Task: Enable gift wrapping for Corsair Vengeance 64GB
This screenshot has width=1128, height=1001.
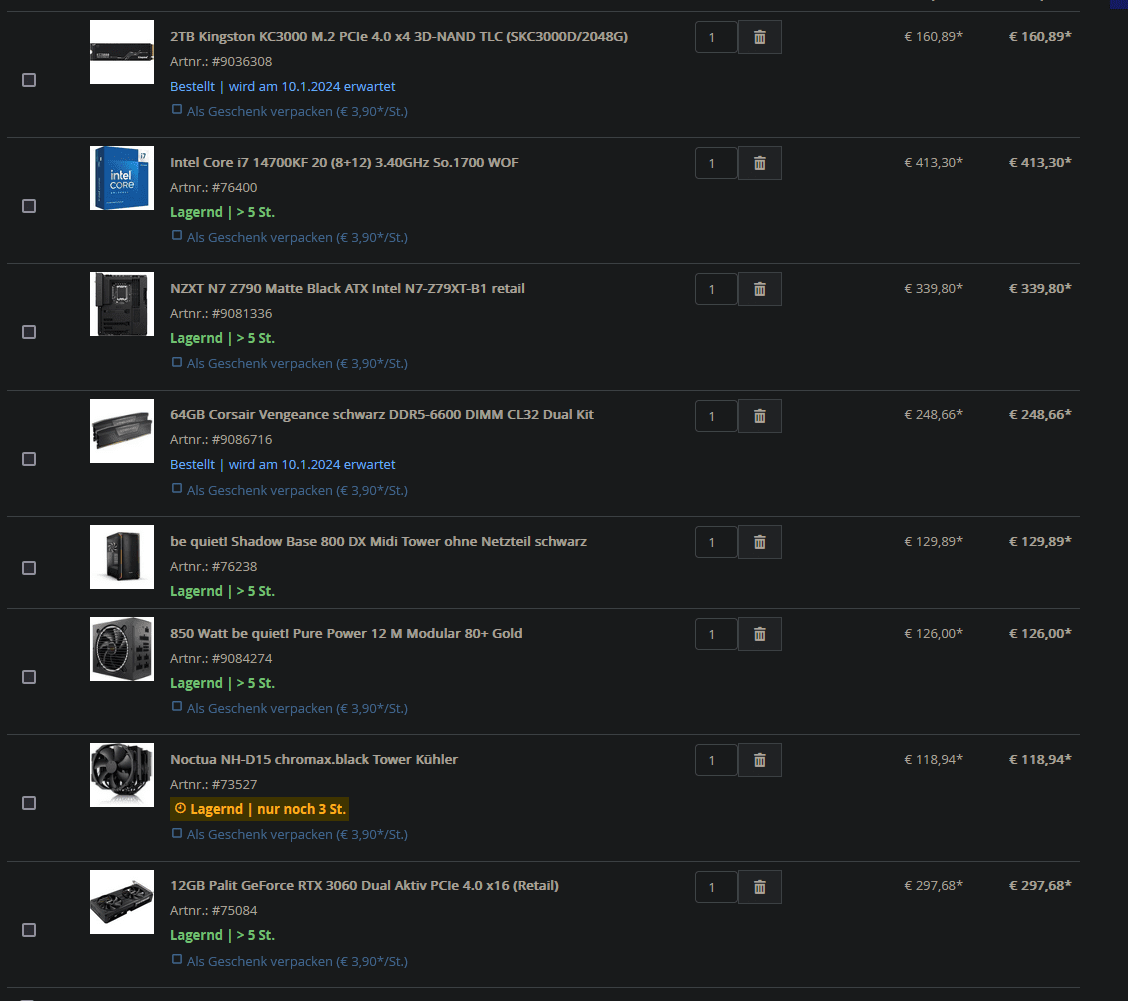Action: (177, 488)
